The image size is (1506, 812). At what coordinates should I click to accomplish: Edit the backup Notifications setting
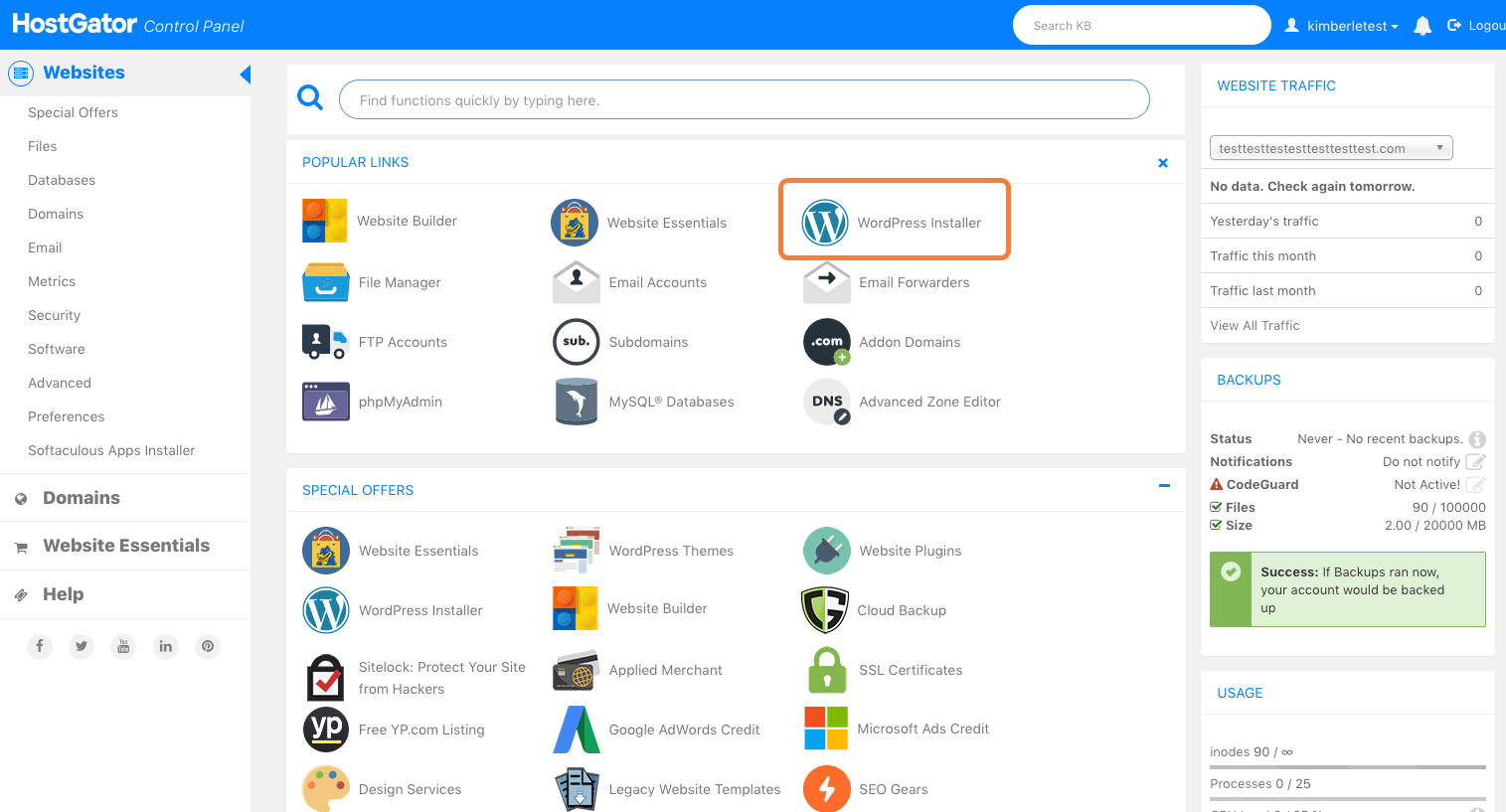(x=1476, y=462)
